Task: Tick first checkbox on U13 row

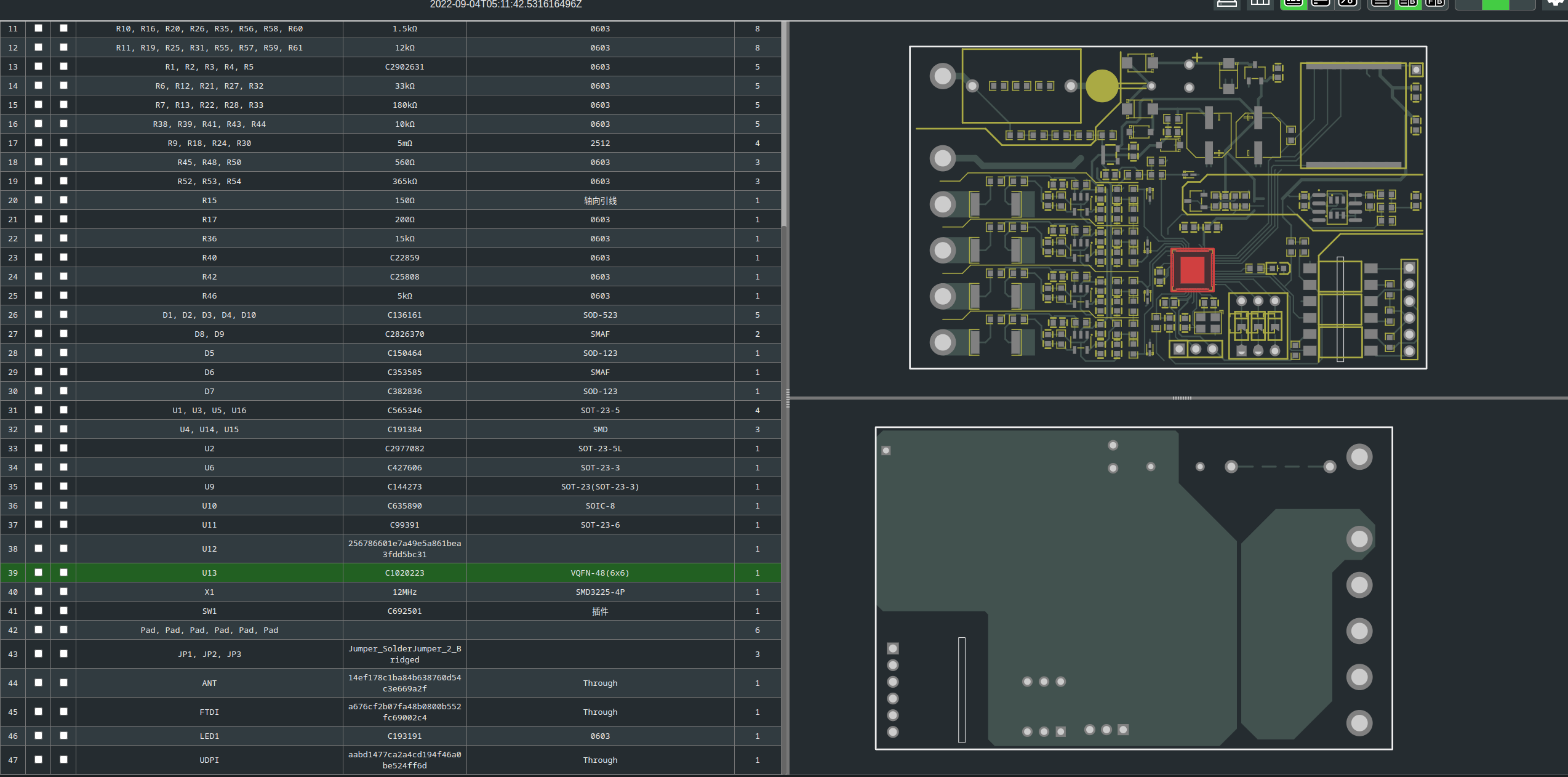Action: (x=38, y=573)
